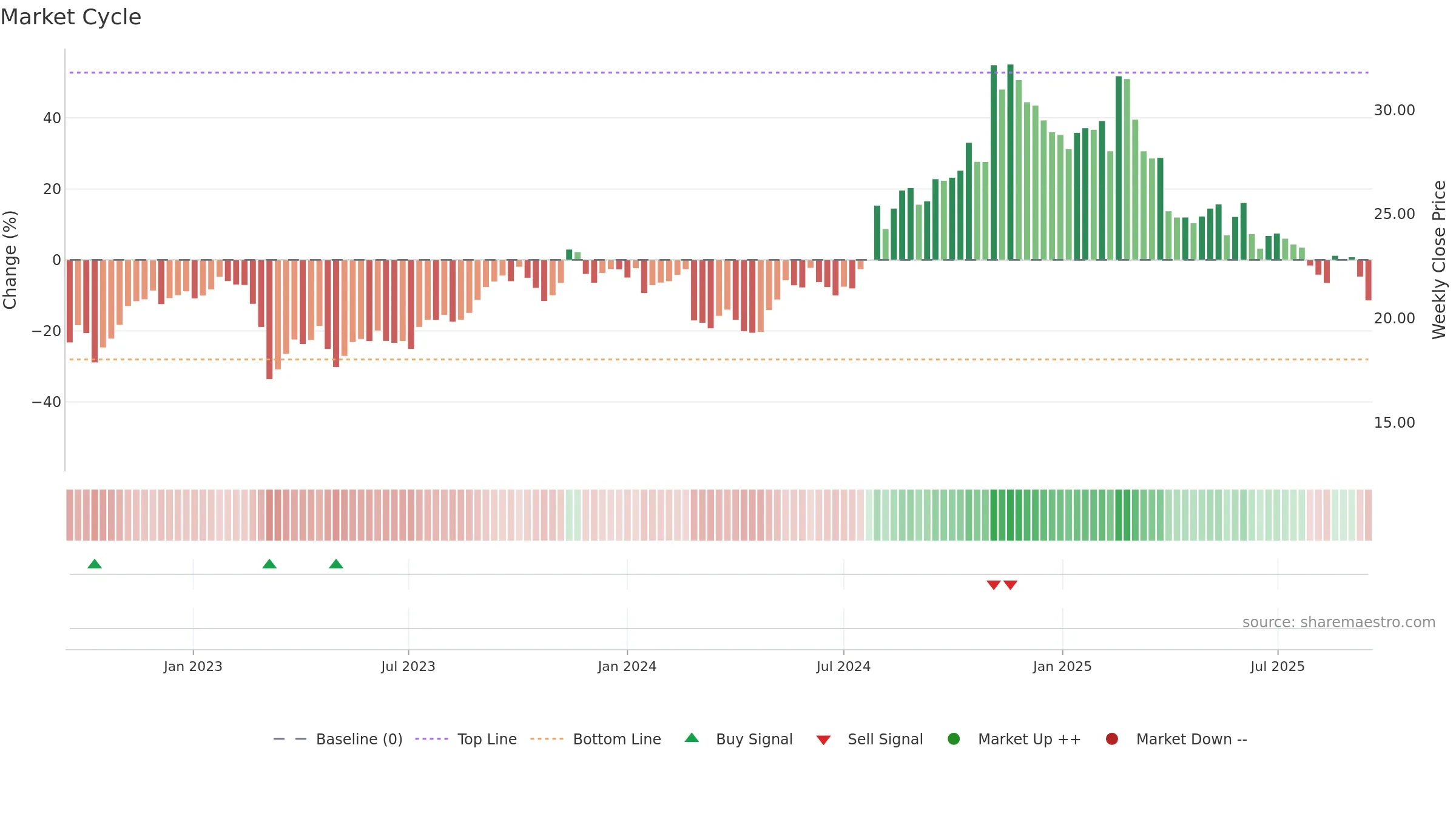Toggle the Bottom Line legend entry
Screen dimensions: 1456x819
(596, 739)
